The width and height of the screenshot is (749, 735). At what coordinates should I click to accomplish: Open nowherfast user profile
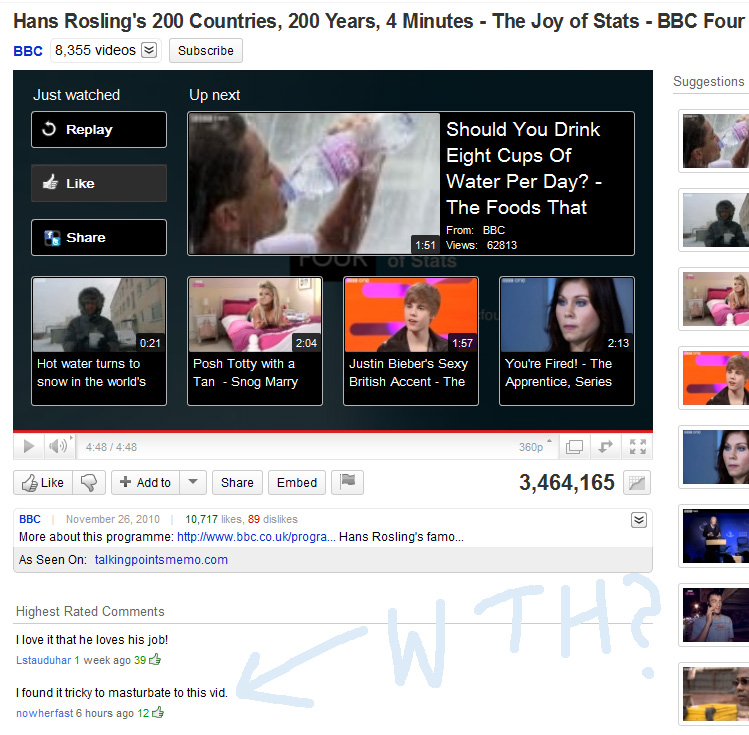point(44,713)
